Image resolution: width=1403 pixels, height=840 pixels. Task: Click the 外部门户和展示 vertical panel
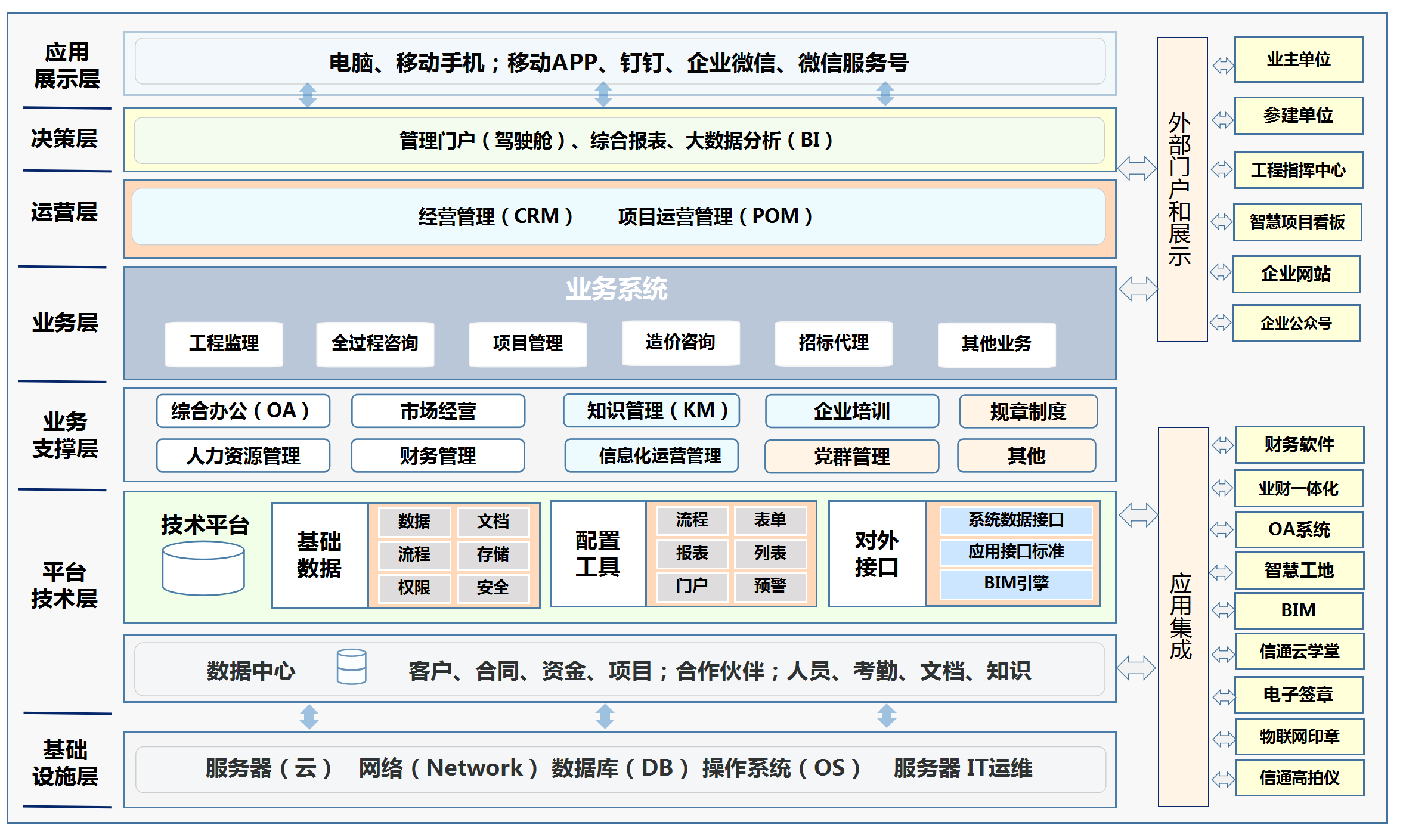click(1182, 190)
